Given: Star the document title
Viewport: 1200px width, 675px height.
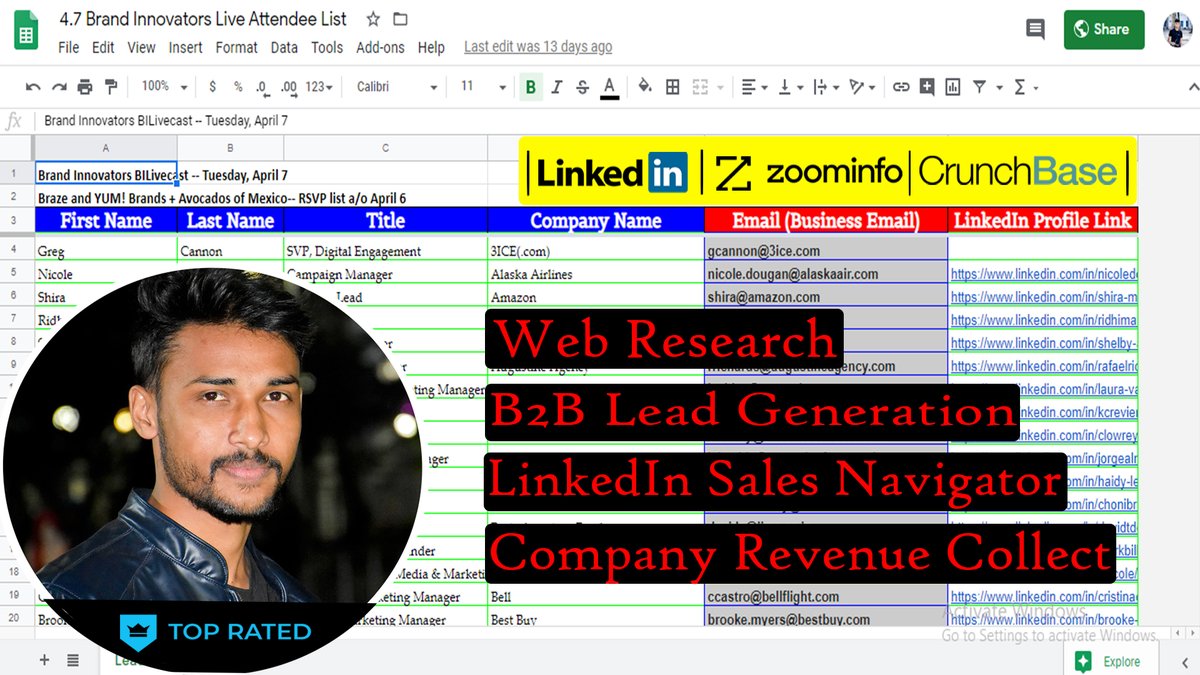Looking at the screenshot, I should (373, 19).
